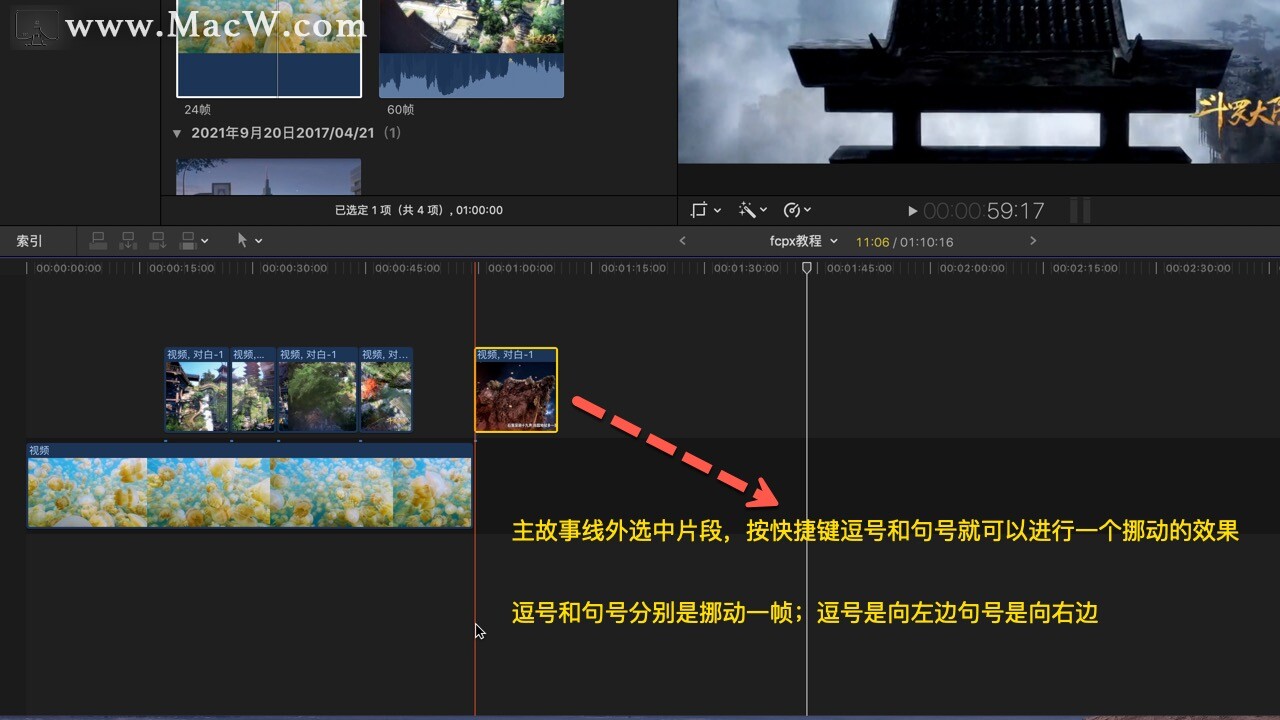
Task: Click the 00:02:00:00 ruler timecode
Action: pyautogui.click(x=973, y=268)
